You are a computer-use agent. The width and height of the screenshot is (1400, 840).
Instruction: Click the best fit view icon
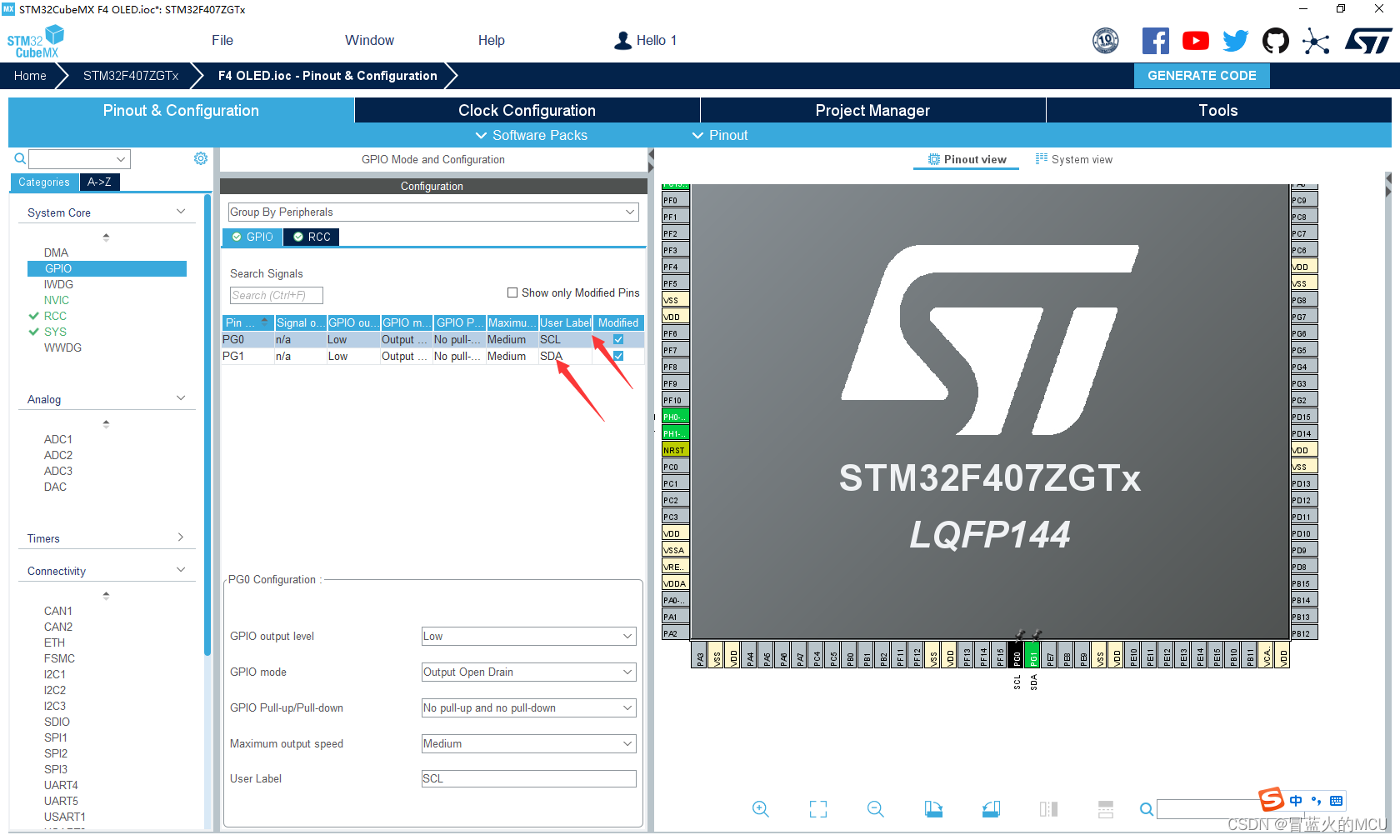coord(817,809)
